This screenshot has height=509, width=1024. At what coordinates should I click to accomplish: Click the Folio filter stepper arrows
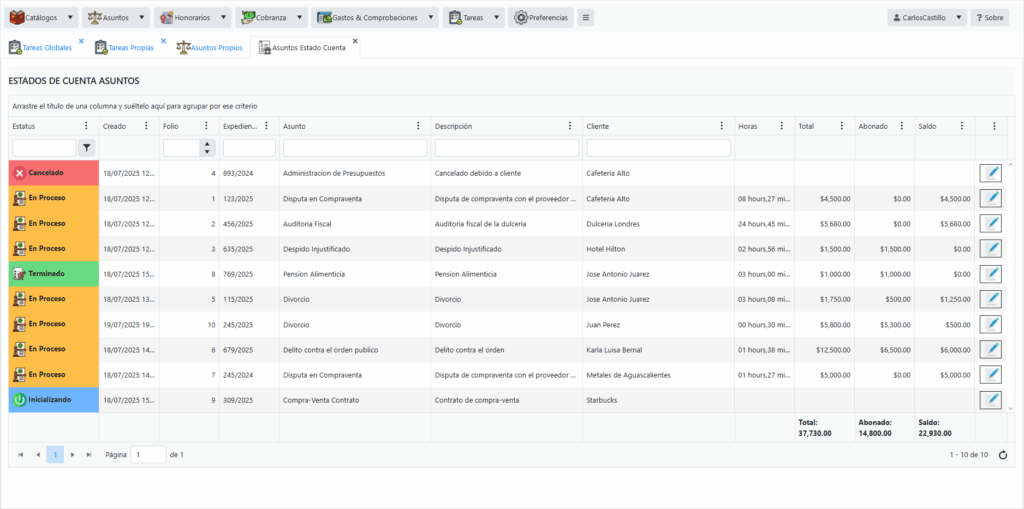tap(207, 148)
